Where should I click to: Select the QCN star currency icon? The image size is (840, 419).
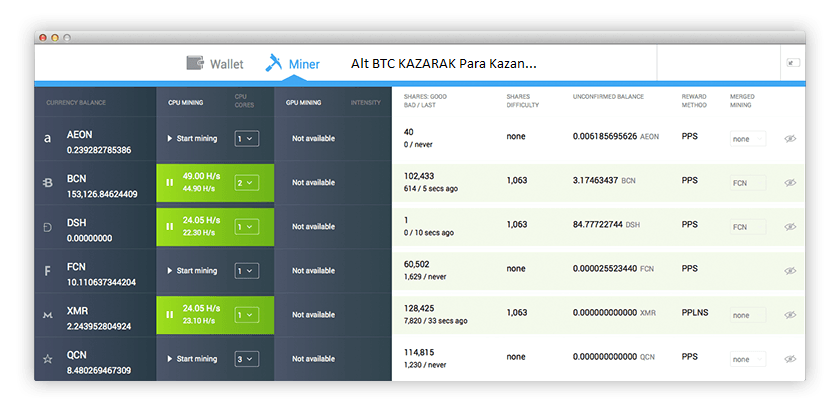point(47,360)
